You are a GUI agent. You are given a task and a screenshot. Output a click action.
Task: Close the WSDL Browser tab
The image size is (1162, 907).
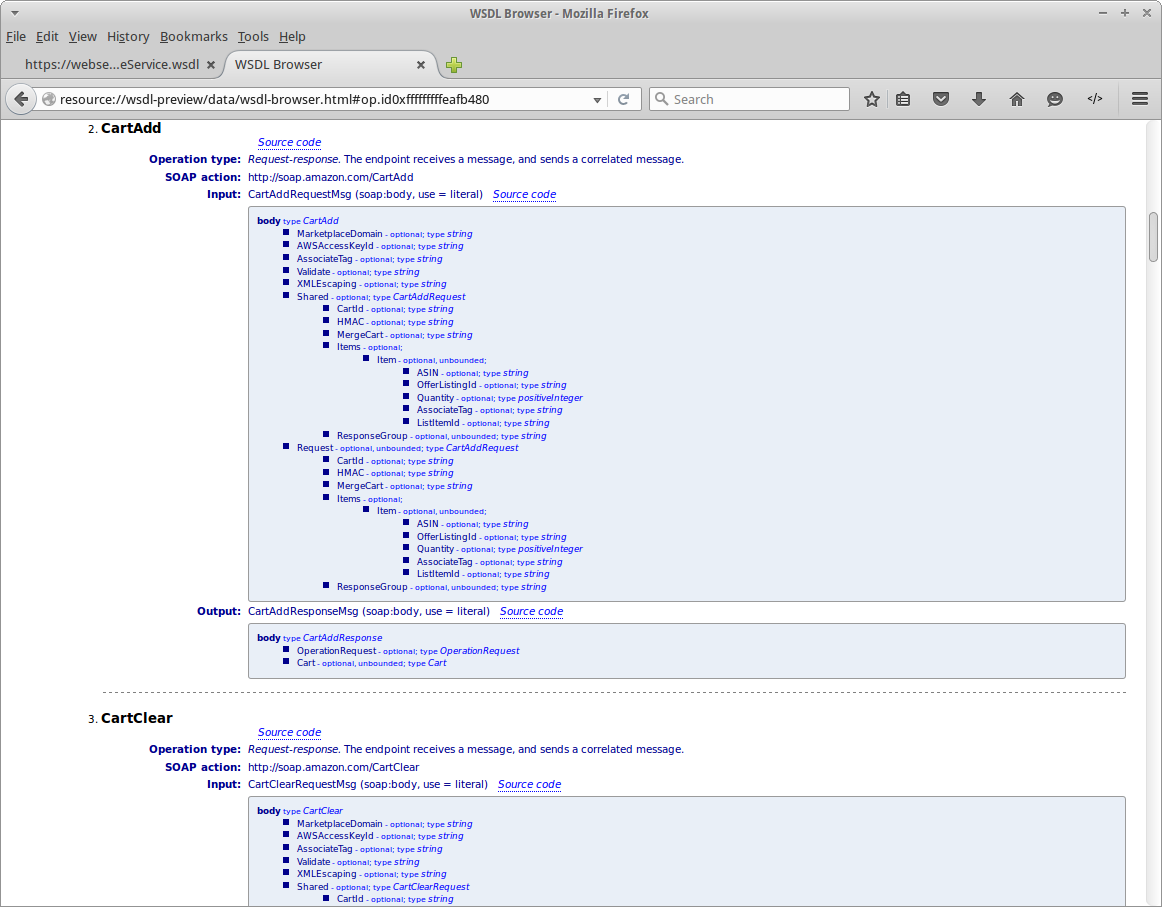point(421,65)
